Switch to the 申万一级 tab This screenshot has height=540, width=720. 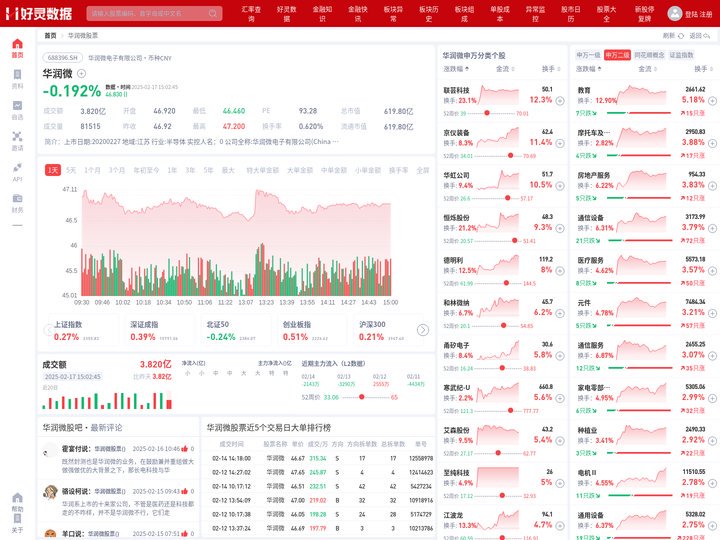[x=588, y=55]
